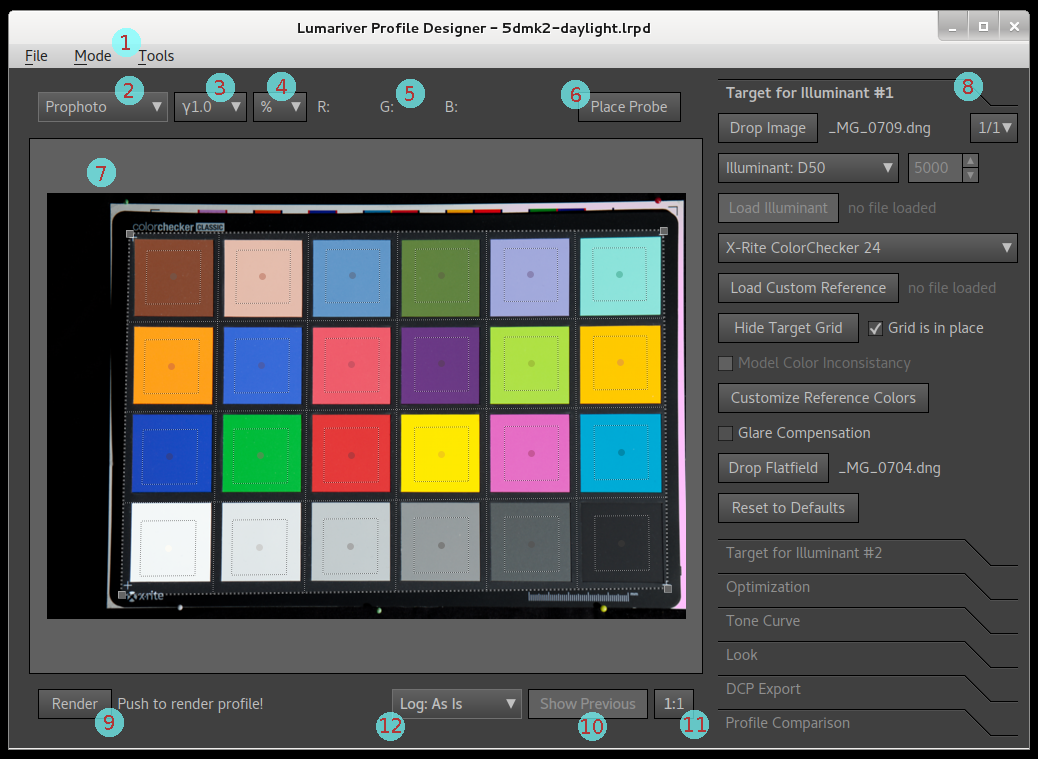The width and height of the screenshot is (1038, 759).
Task: Click the Drop Flatfield button
Action: [773, 468]
